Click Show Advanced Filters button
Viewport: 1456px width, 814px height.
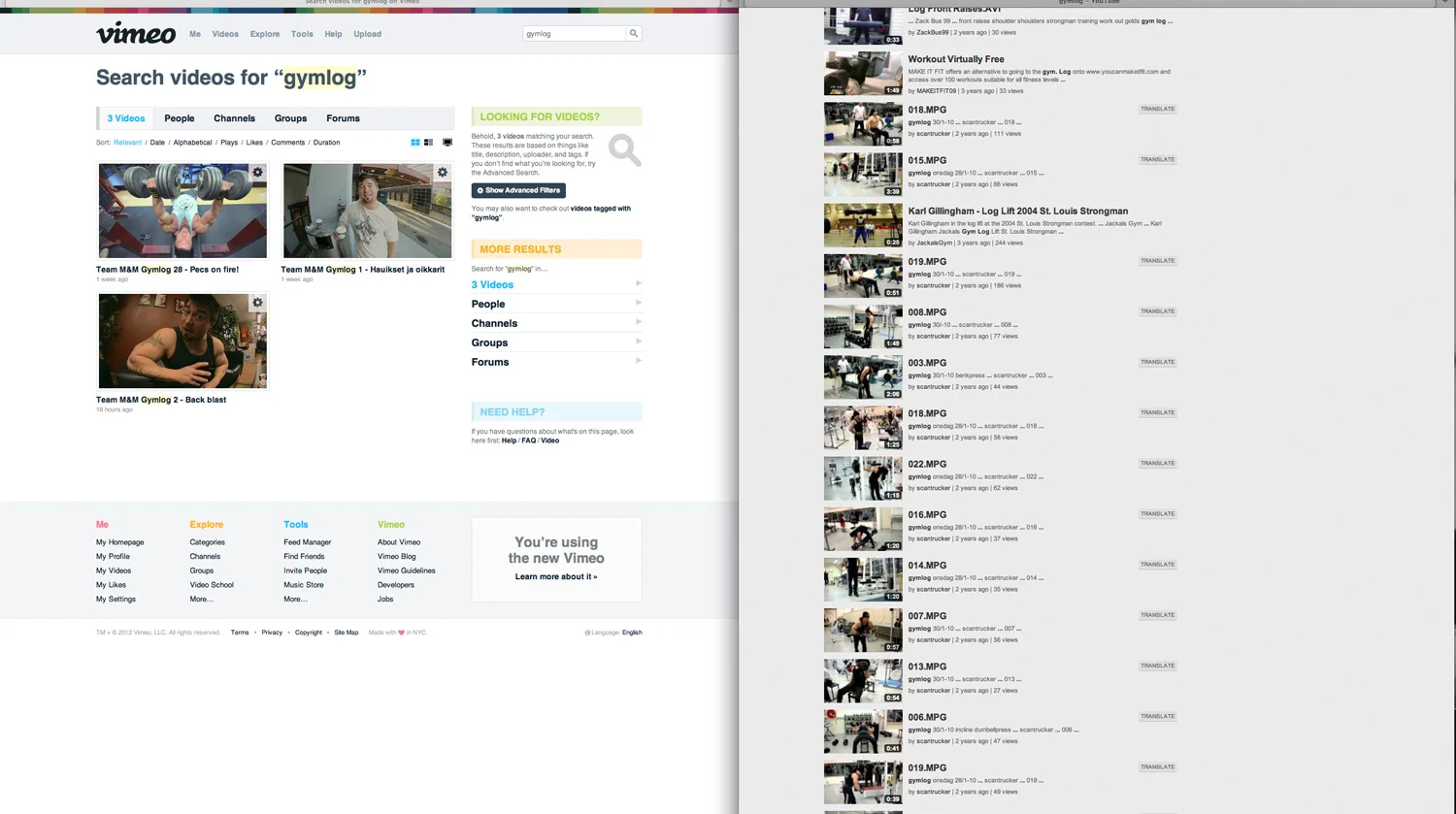pyautogui.click(x=518, y=190)
